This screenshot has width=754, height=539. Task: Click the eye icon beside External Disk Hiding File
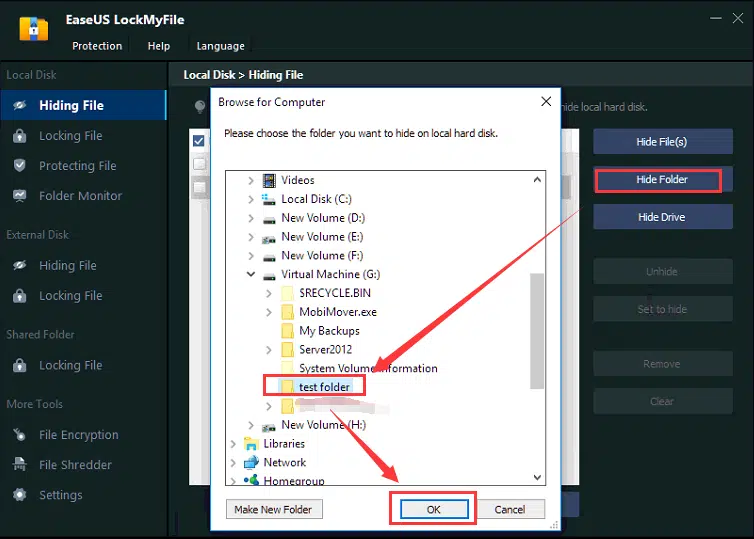click(x=20, y=265)
